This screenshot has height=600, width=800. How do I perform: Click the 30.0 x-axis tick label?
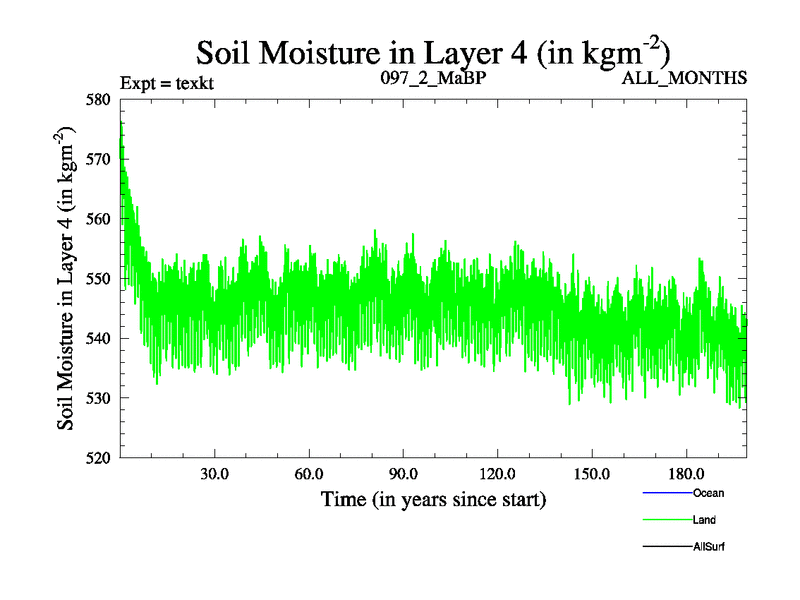214,473
